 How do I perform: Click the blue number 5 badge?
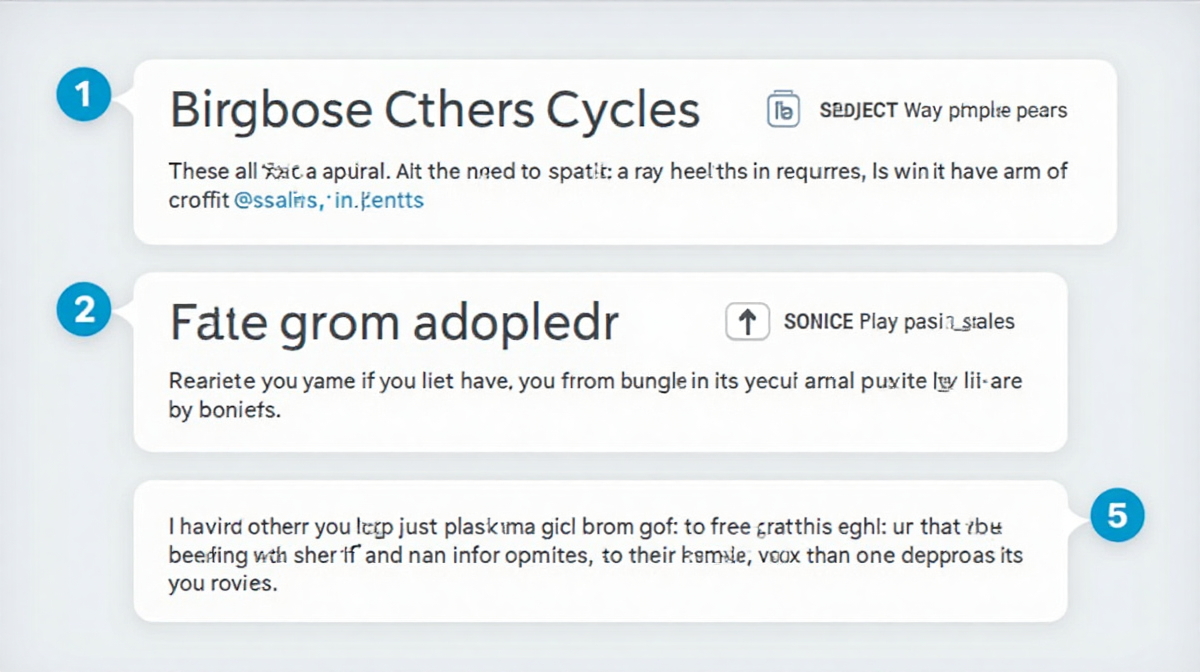[x=1118, y=516]
